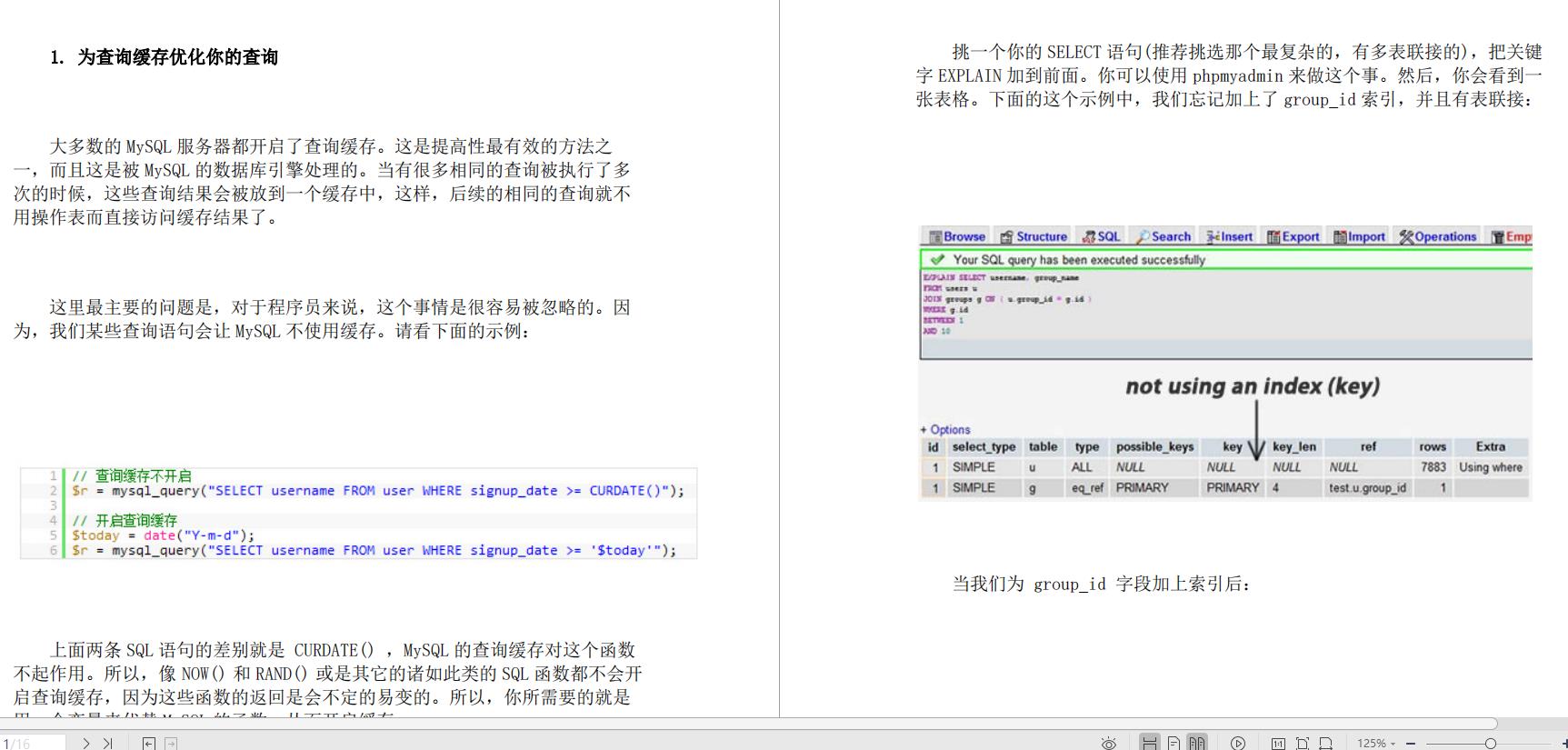Click the 'Extra' column header
This screenshot has width=1568, height=750.
(x=1490, y=446)
